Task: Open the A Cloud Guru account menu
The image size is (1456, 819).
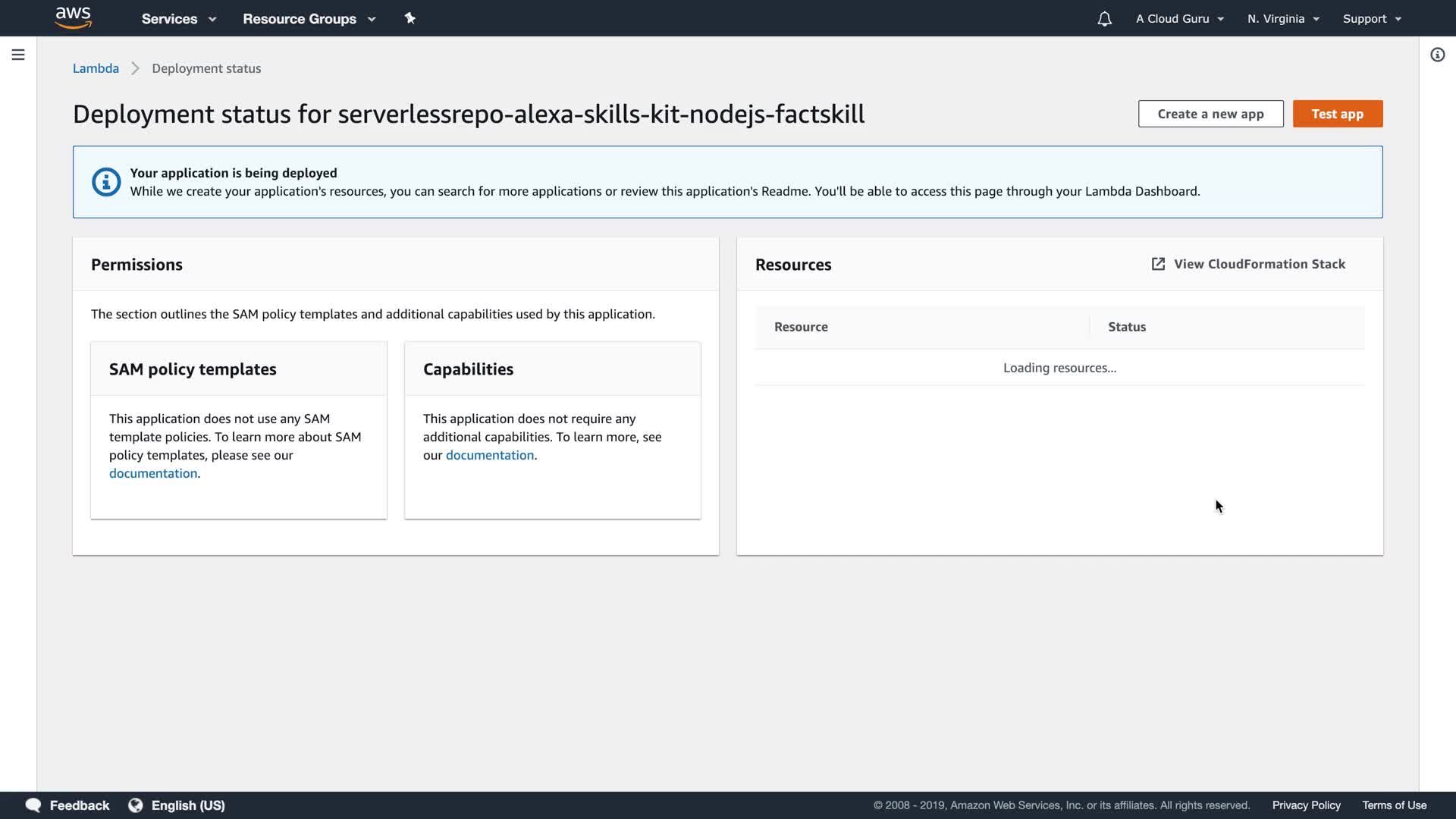Action: coord(1179,19)
